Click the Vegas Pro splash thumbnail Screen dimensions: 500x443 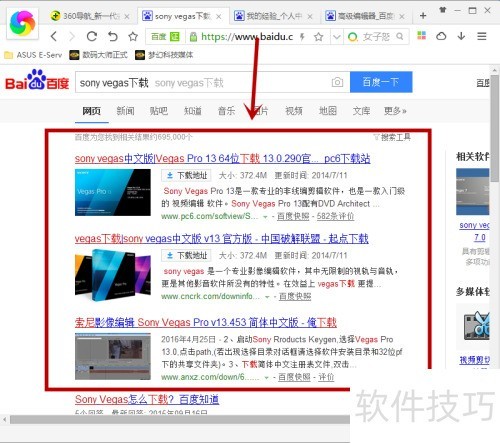[x=113, y=192]
